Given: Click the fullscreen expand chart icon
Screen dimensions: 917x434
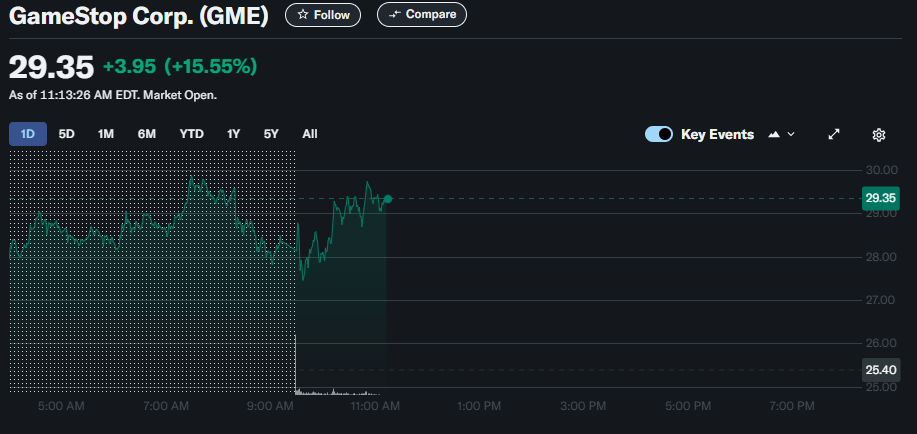Looking at the screenshot, I should click(834, 135).
